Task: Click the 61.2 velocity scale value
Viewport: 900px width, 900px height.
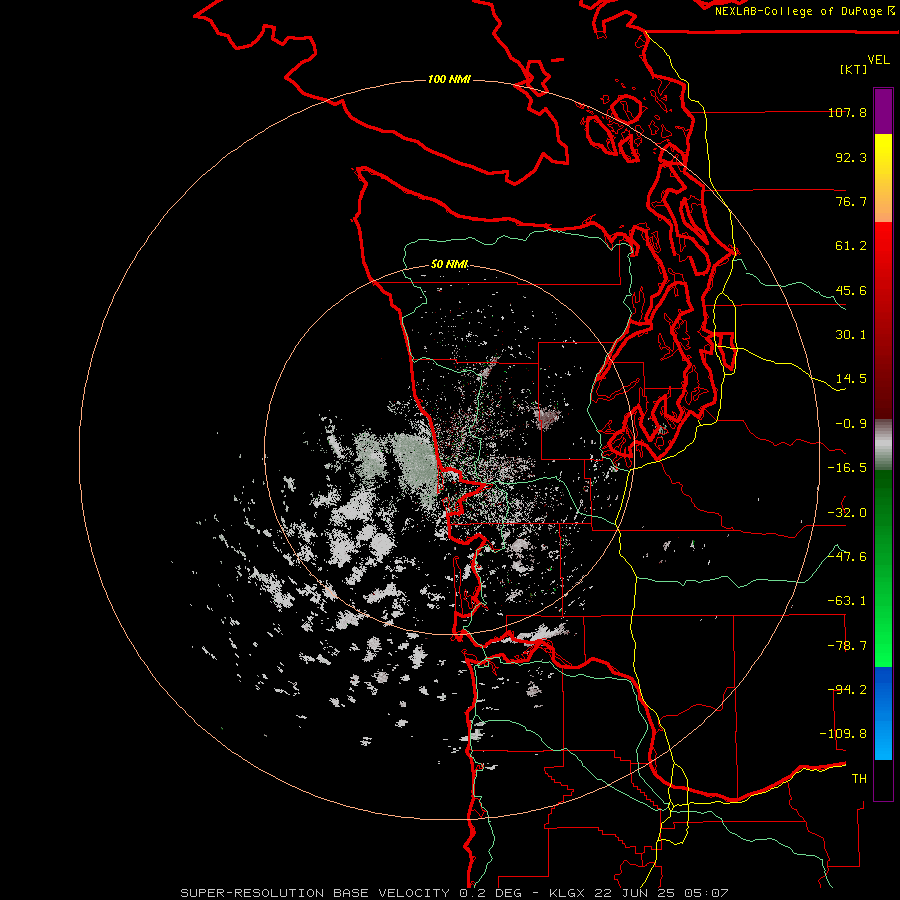Action: coord(851,246)
